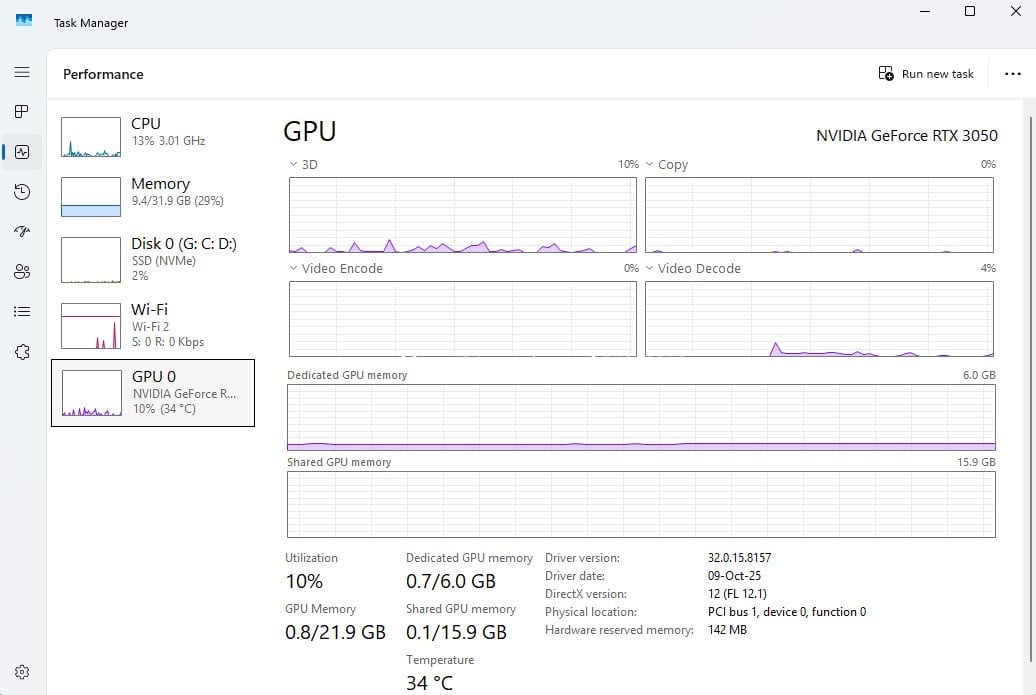Viewport: 1036px width, 695px height.
Task: Select the Wi-Fi performance item
Action: (152, 325)
